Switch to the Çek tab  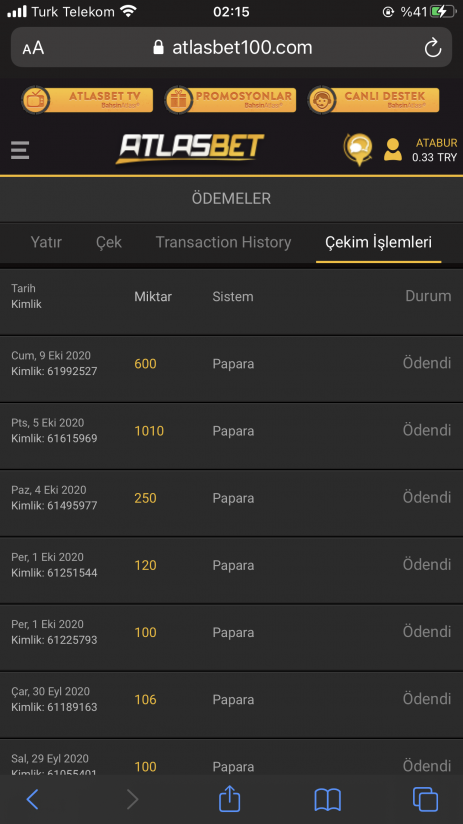pyautogui.click(x=109, y=242)
